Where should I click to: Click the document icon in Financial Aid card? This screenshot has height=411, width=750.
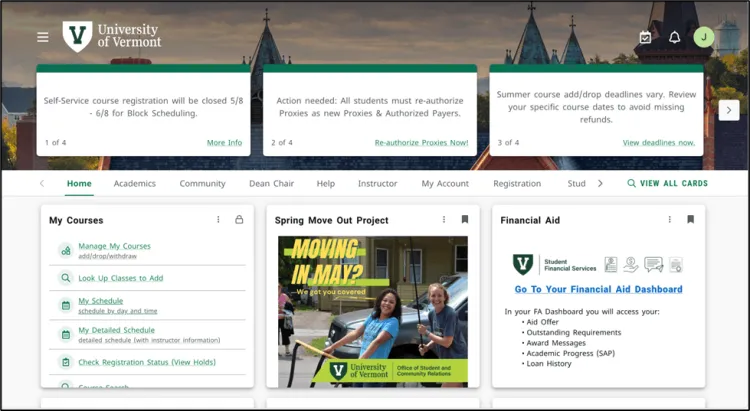coord(611,265)
